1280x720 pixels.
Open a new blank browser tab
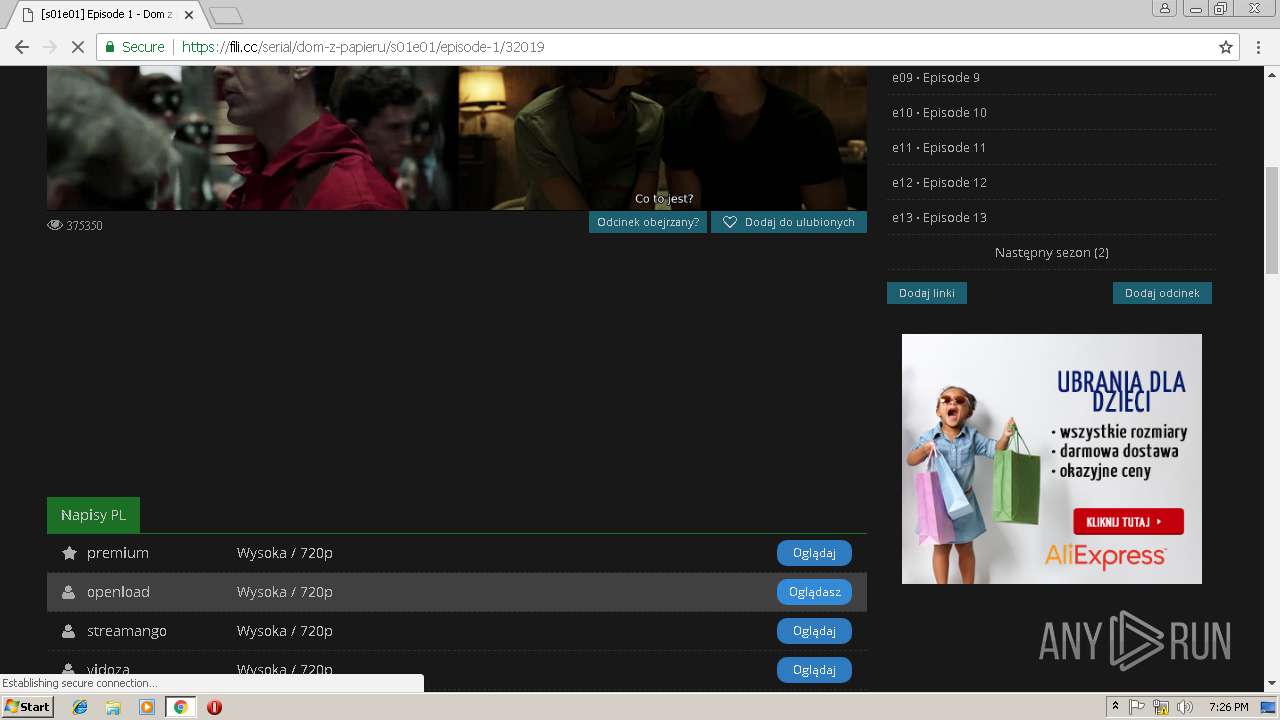[x=226, y=15]
